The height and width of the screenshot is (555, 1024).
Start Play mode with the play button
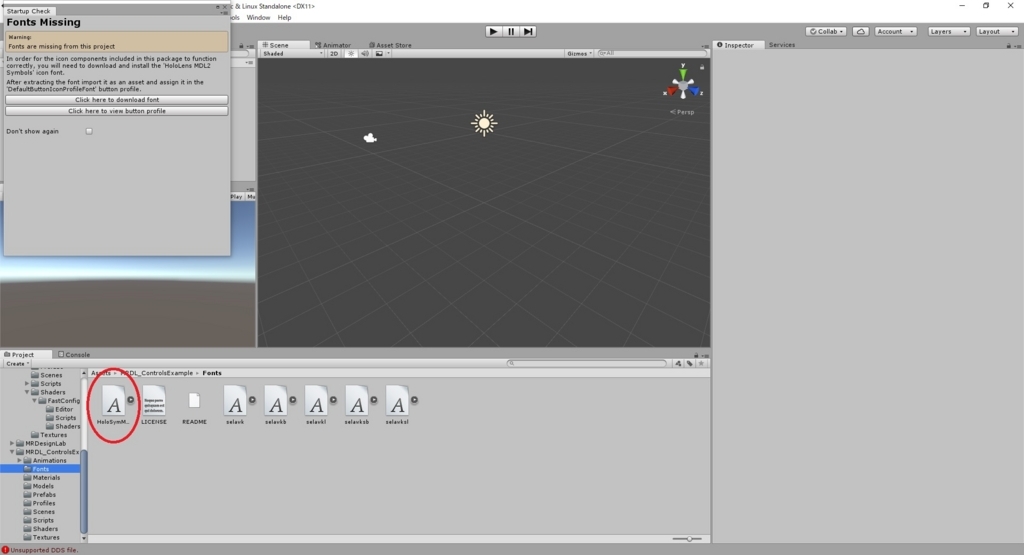click(x=494, y=31)
